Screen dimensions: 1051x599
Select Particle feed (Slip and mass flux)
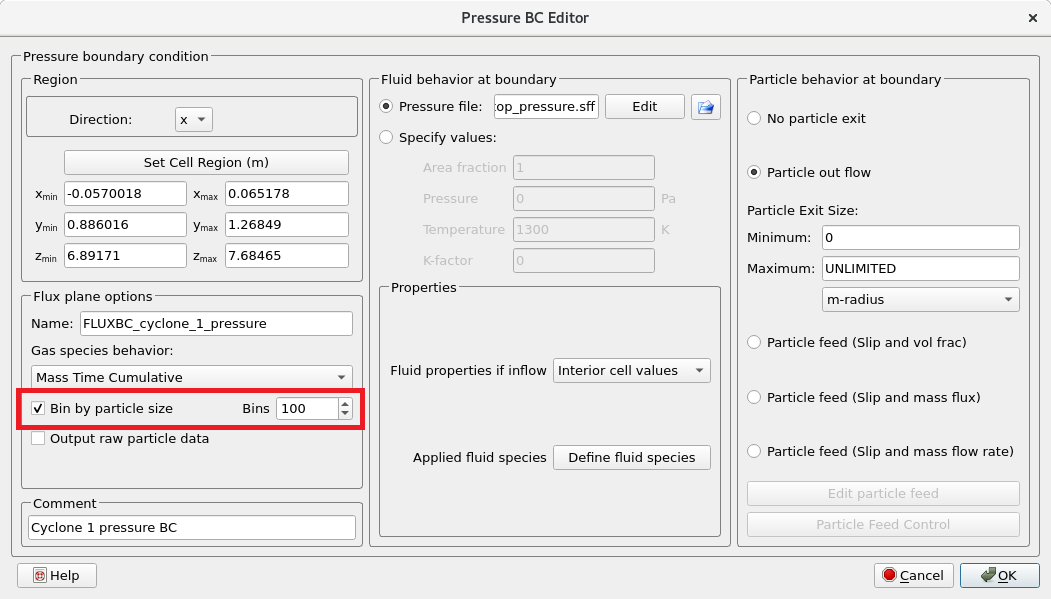coord(755,397)
